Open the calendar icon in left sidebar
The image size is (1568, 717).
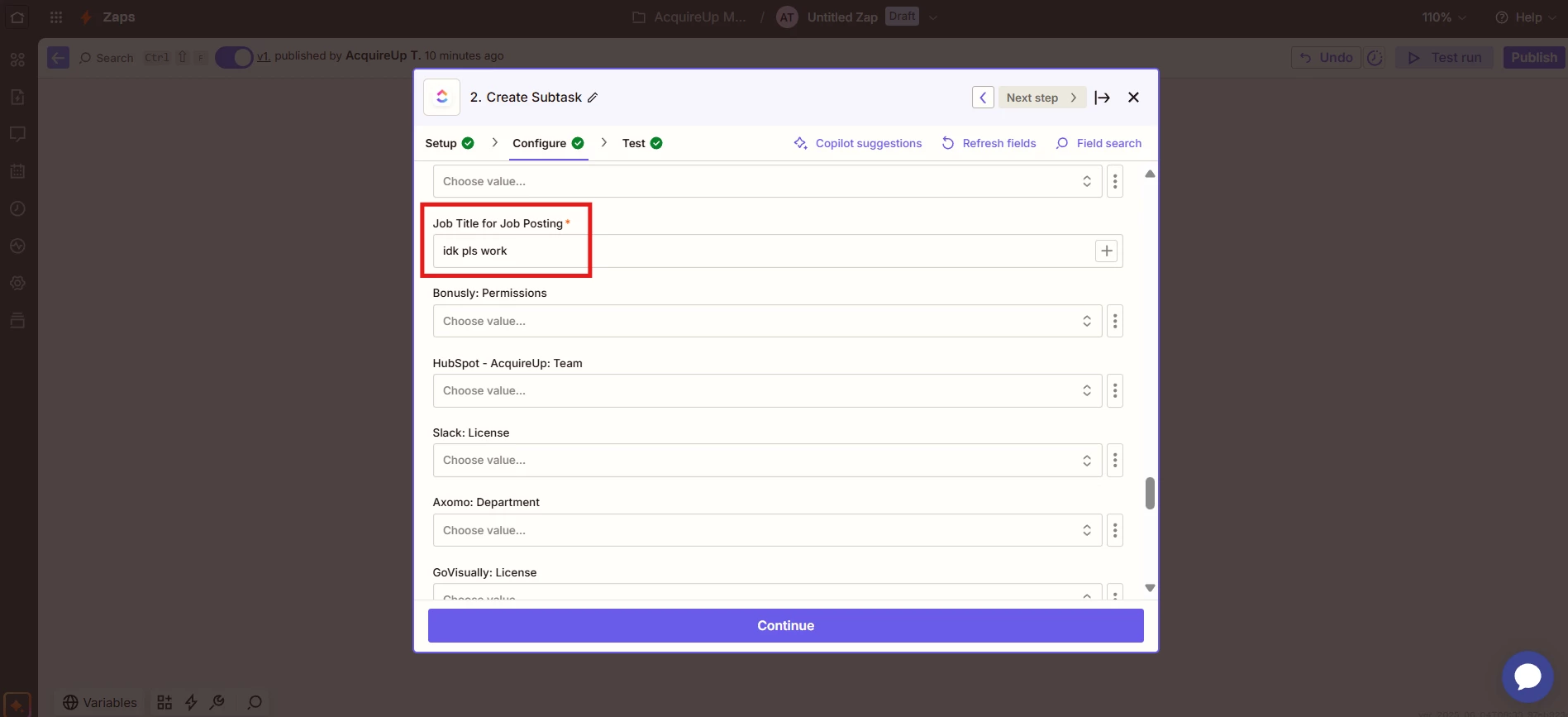point(17,171)
